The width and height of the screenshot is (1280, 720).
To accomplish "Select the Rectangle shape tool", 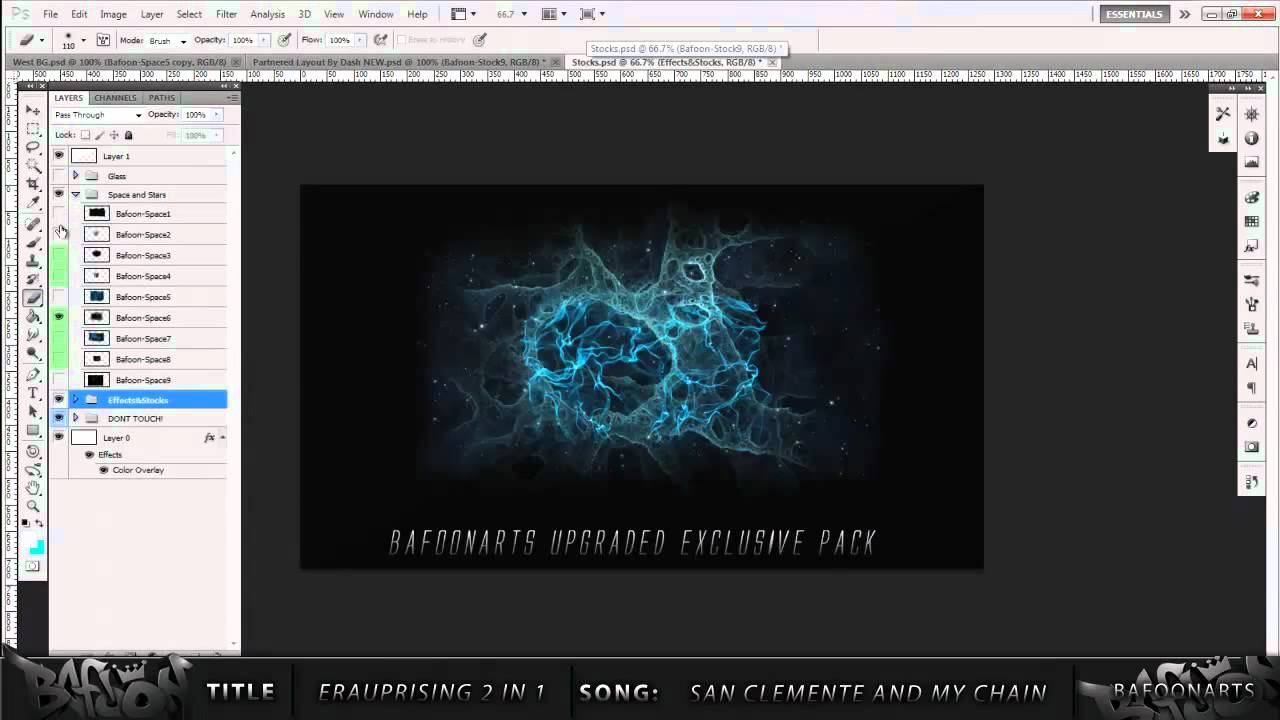I will pyautogui.click(x=33, y=430).
